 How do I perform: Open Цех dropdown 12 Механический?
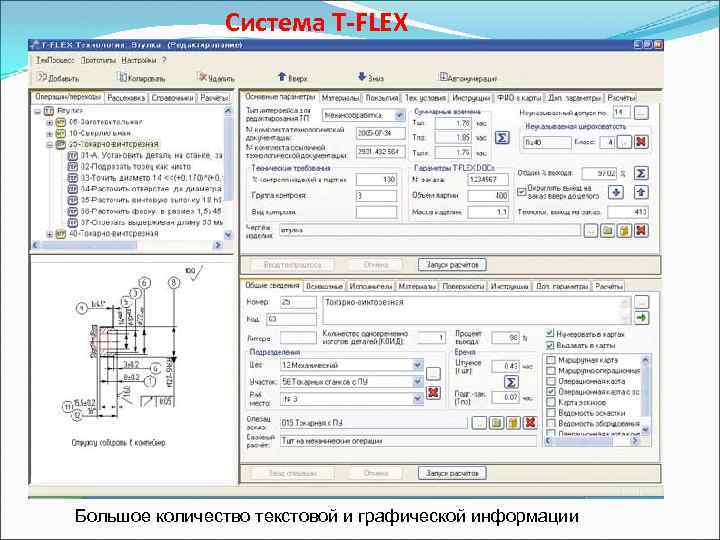point(417,365)
